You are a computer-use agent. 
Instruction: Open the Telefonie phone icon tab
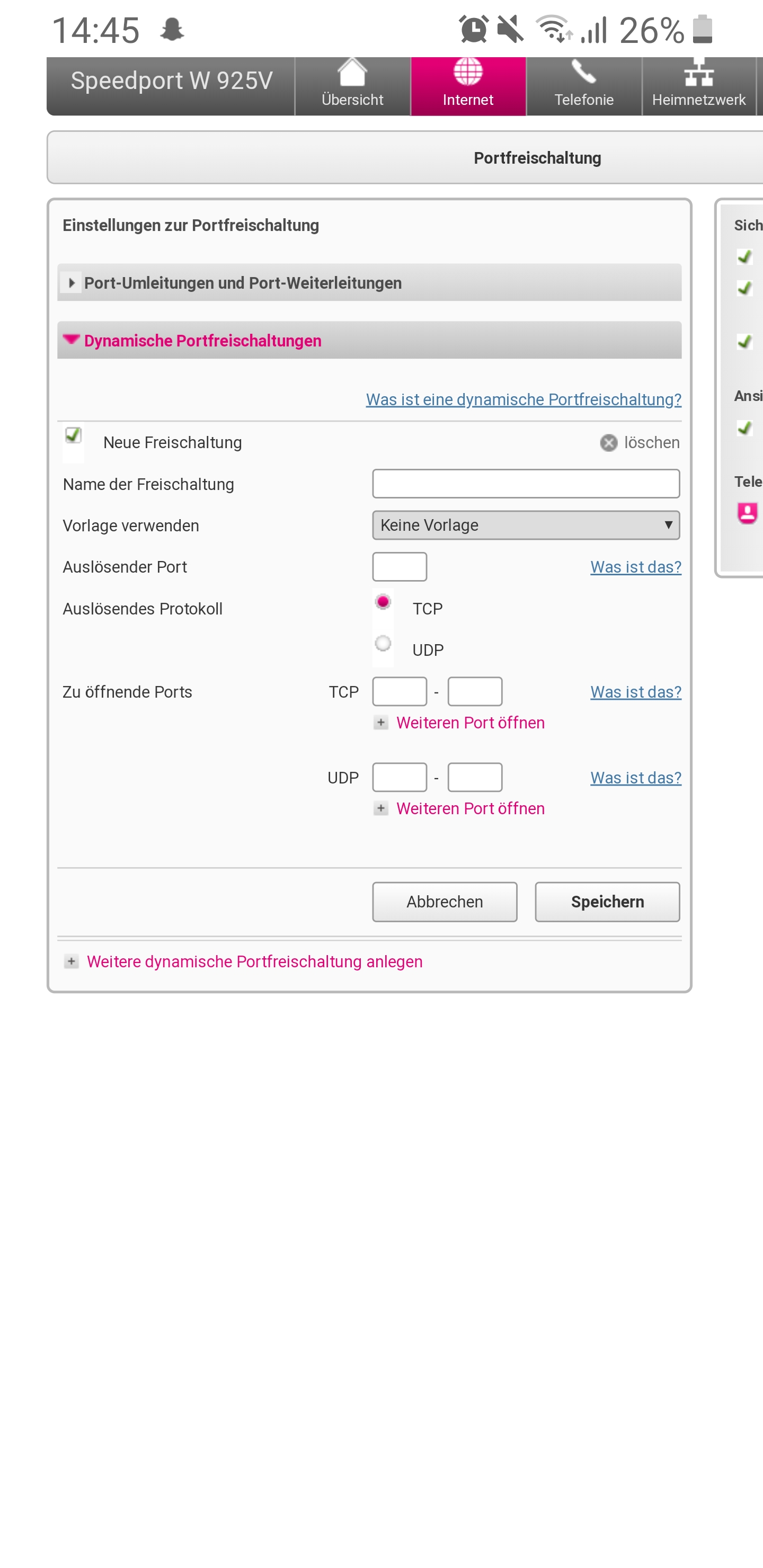pos(584,86)
